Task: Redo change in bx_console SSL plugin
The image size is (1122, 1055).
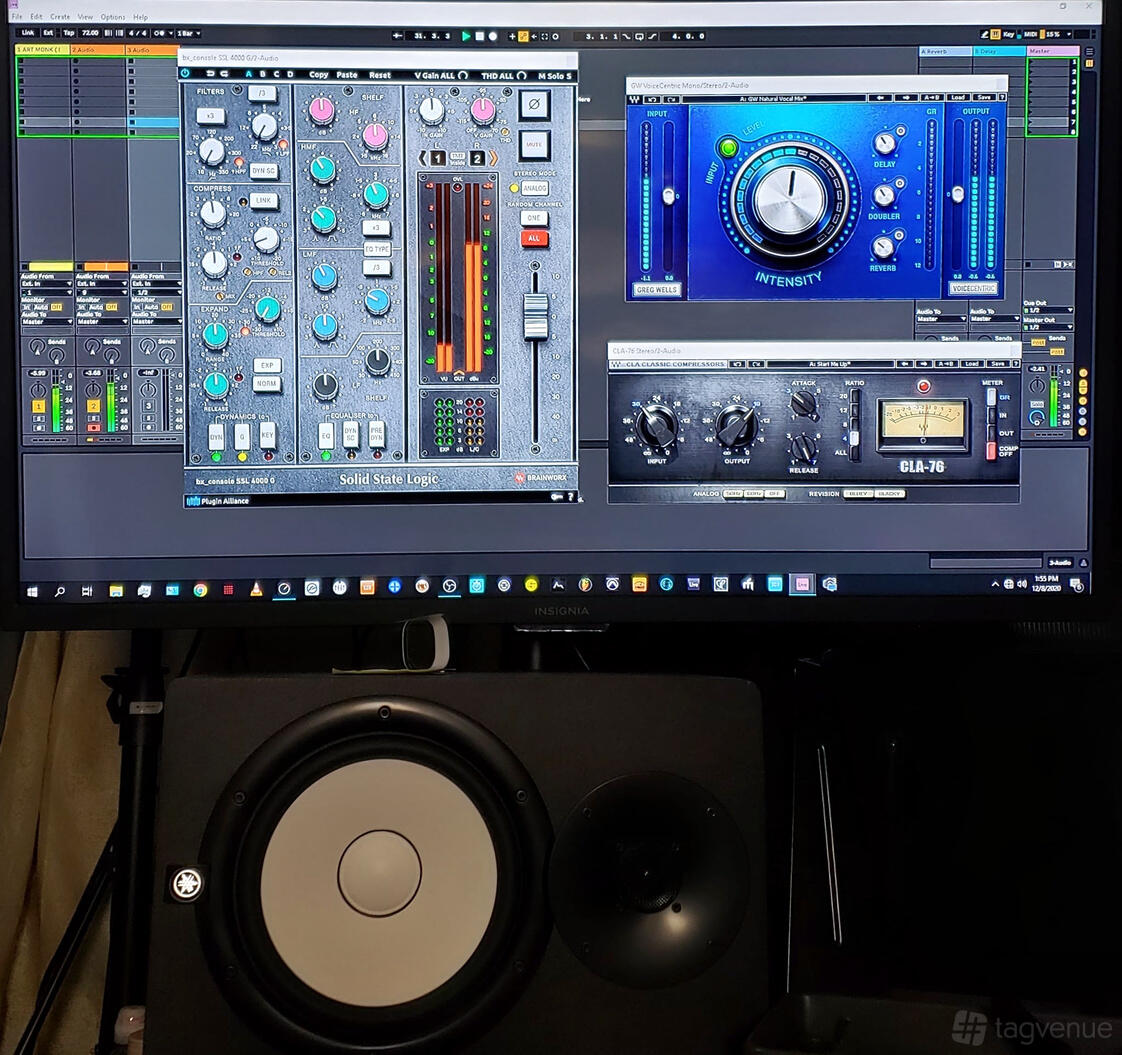Action: tap(224, 74)
